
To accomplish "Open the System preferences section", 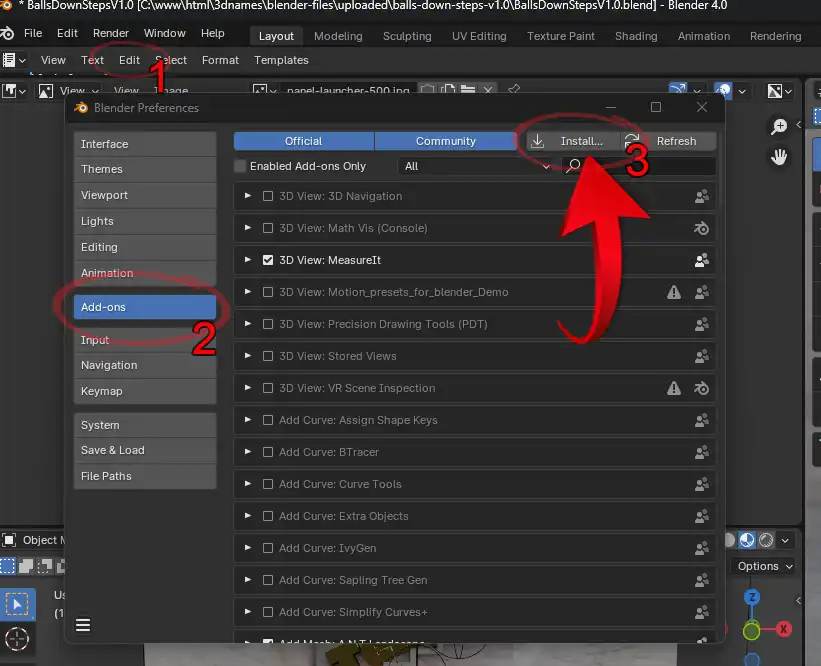I will point(145,425).
